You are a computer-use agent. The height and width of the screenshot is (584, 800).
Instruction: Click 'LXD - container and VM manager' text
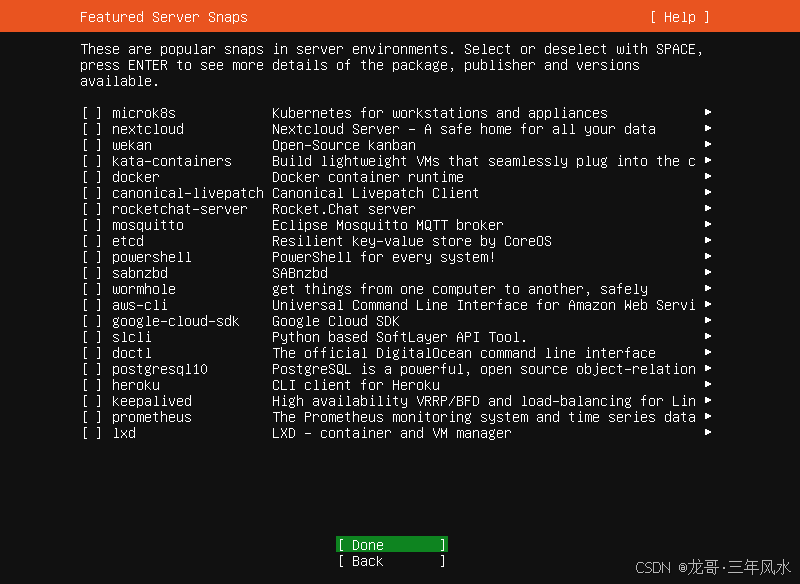tap(391, 433)
